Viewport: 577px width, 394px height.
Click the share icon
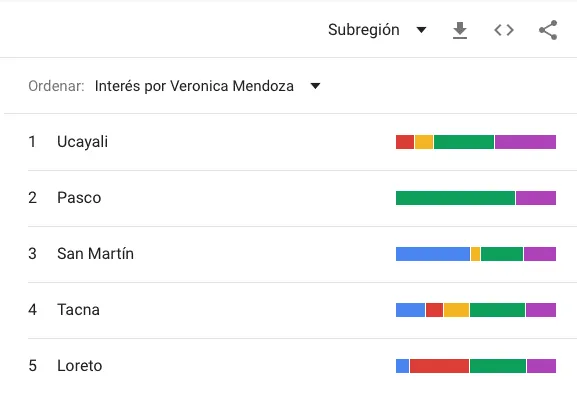[548, 30]
